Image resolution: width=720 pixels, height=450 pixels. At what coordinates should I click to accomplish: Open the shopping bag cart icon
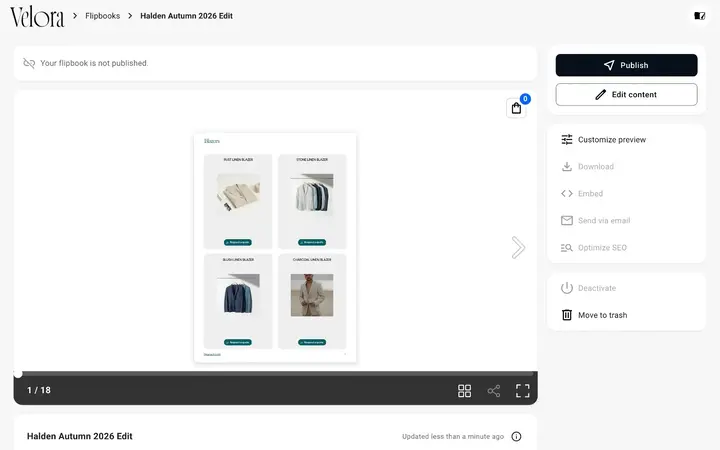[516, 108]
